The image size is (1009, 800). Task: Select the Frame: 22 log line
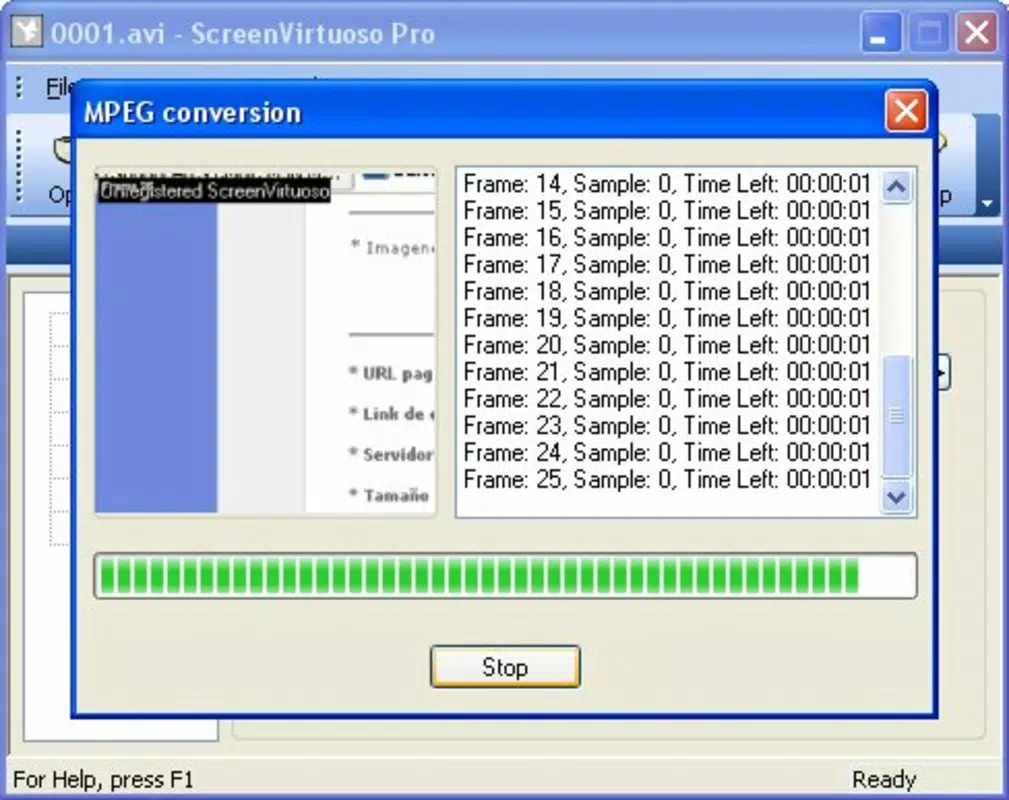667,398
